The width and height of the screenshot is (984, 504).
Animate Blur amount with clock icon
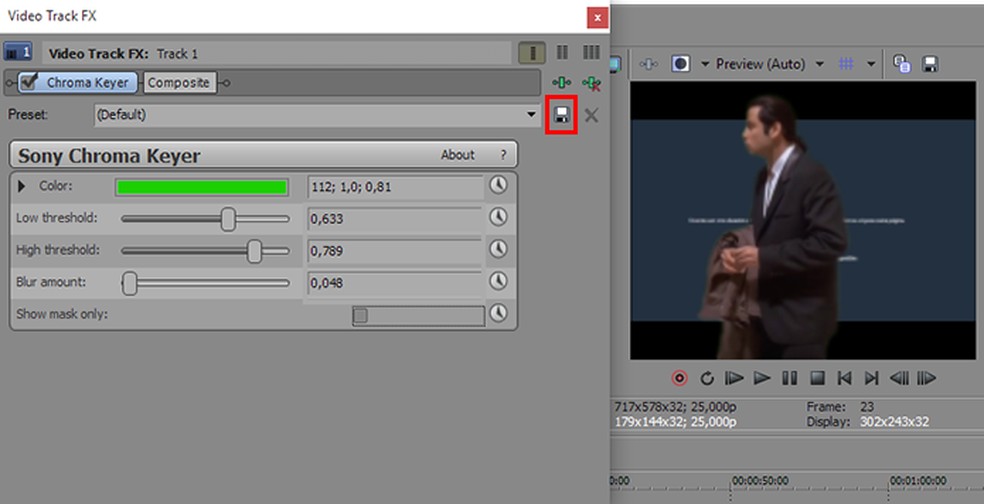tap(498, 281)
